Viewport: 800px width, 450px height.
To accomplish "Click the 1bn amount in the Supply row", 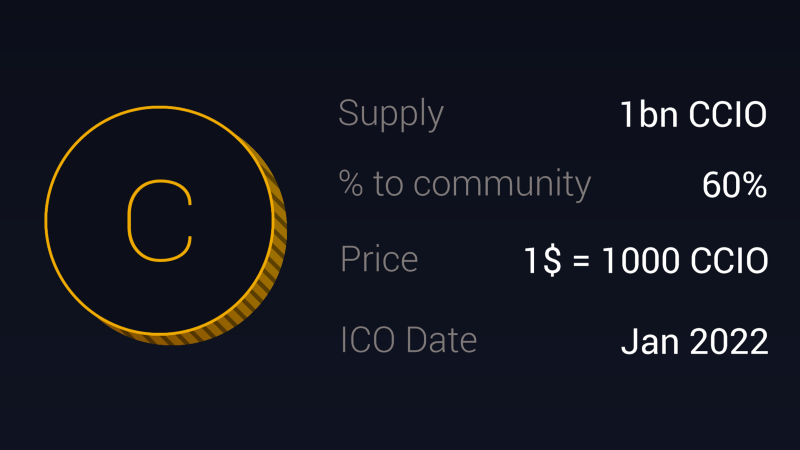I will pos(648,115).
